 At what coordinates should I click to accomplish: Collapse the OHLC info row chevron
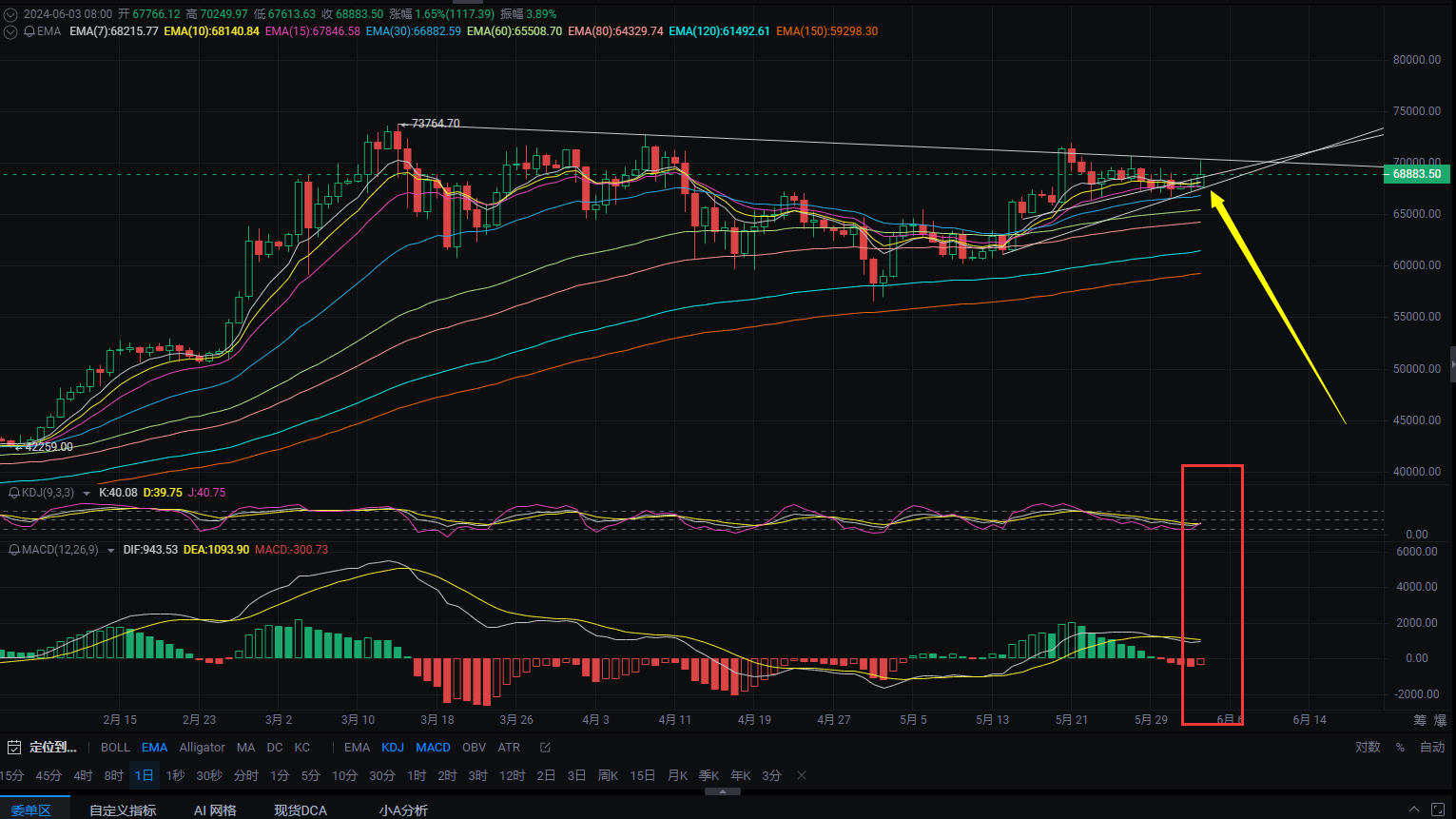click(10, 14)
